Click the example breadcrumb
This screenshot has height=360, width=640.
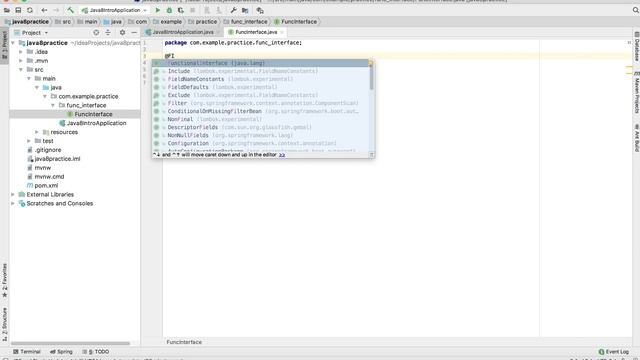pyautogui.click(x=167, y=22)
